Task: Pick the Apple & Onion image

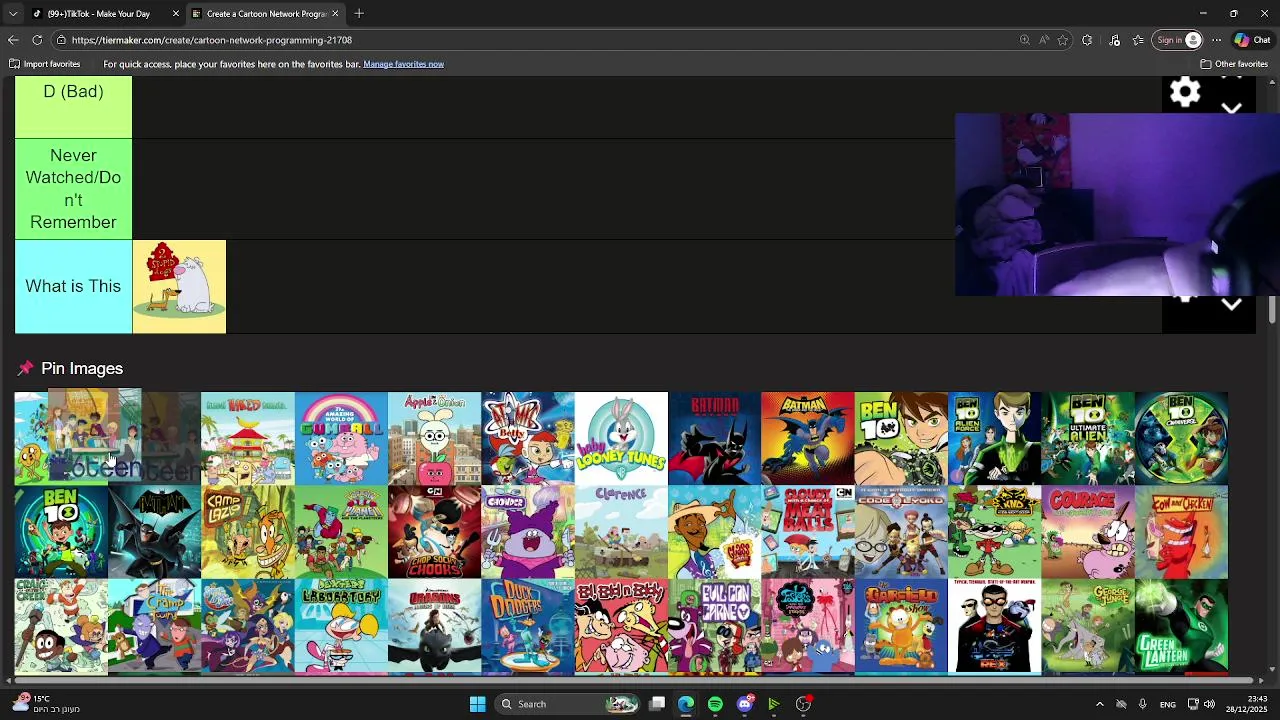Action: click(x=434, y=438)
